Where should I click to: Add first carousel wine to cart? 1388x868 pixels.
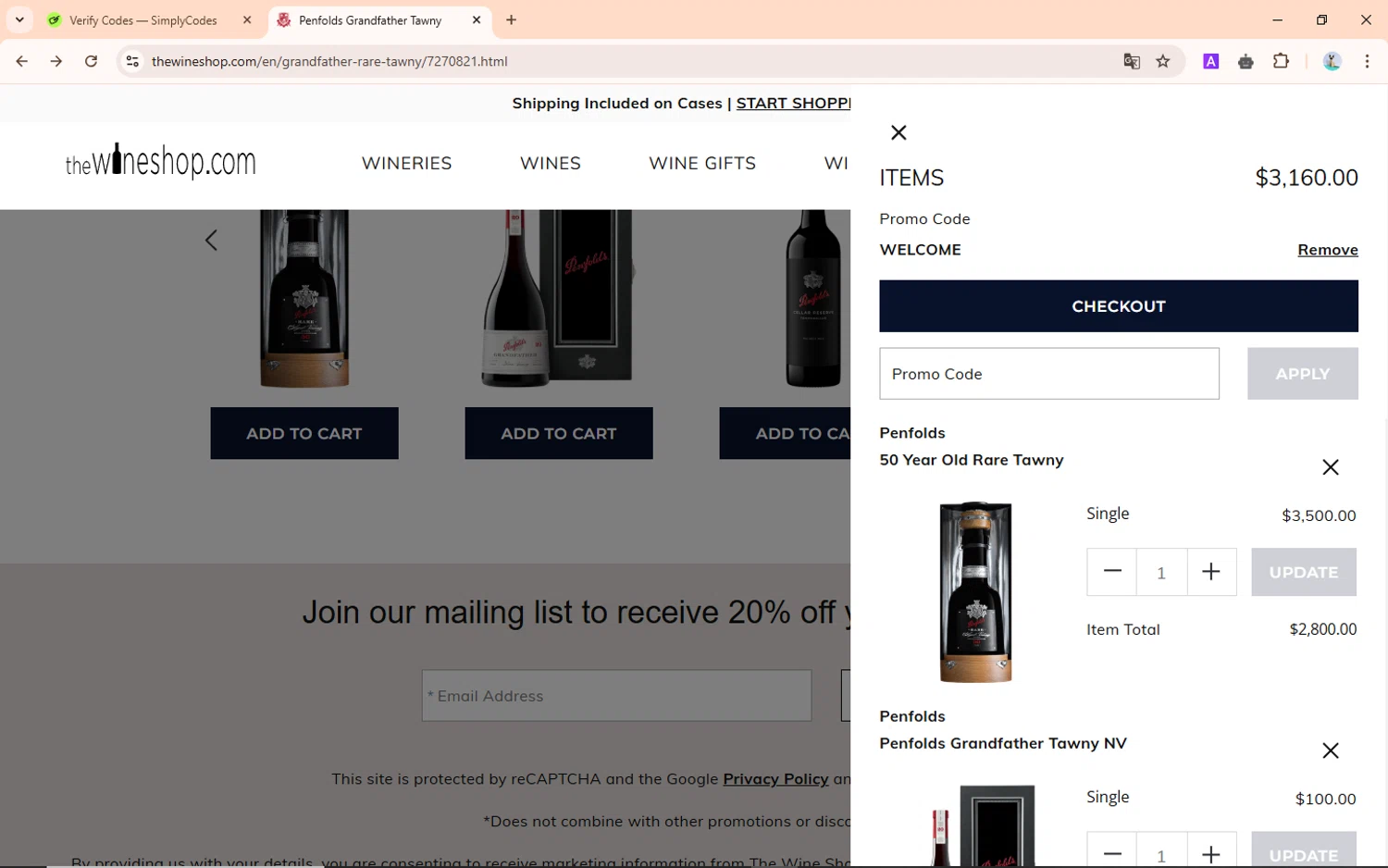point(304,433)
